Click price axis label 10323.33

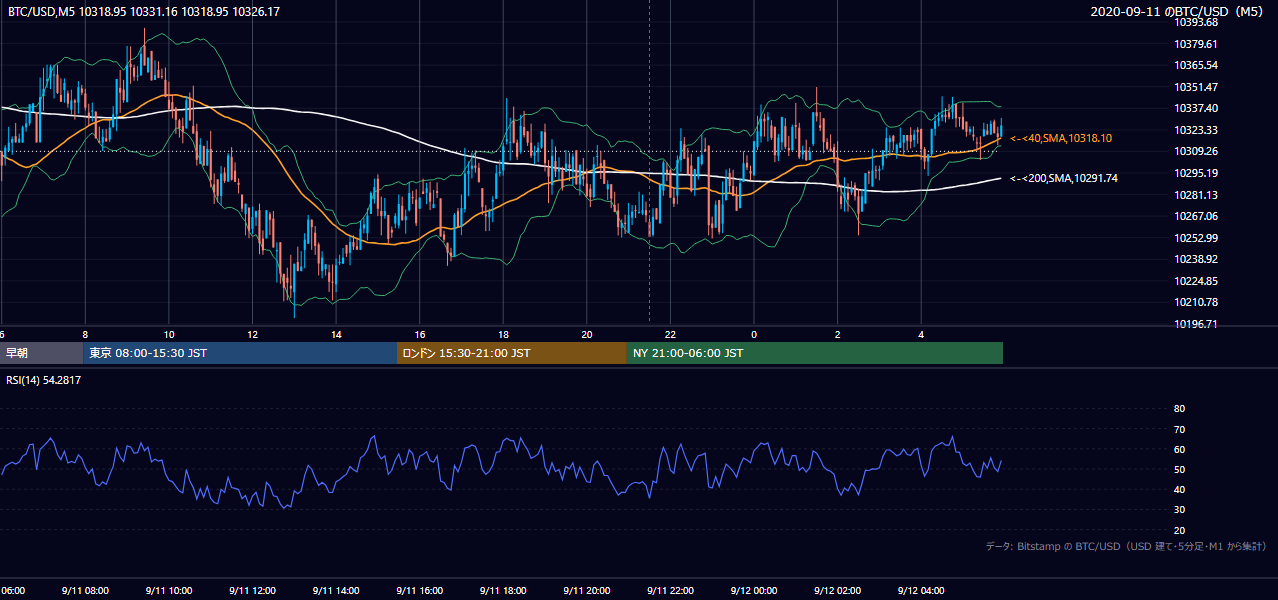1196,130
